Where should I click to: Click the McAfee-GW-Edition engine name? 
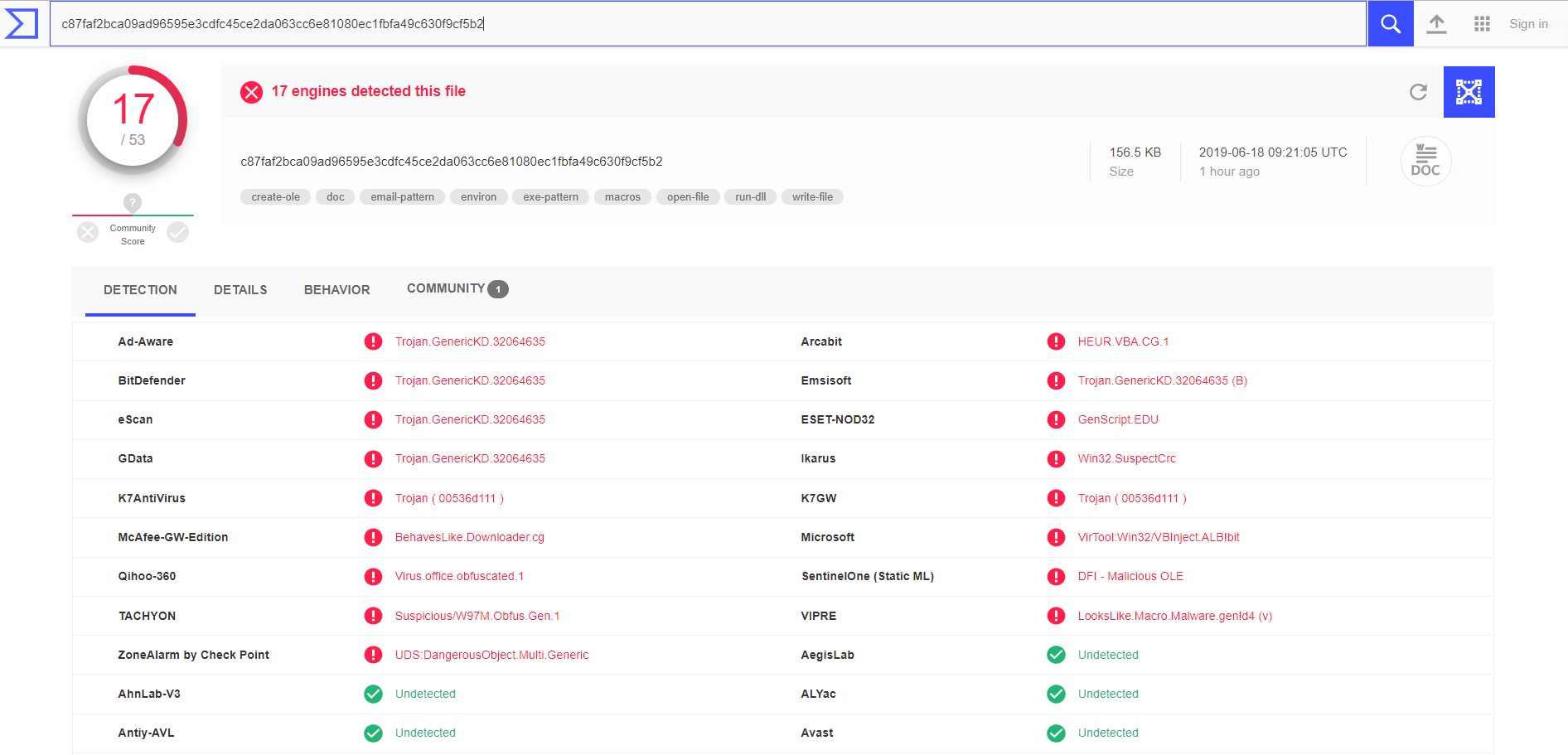(173, 537)
